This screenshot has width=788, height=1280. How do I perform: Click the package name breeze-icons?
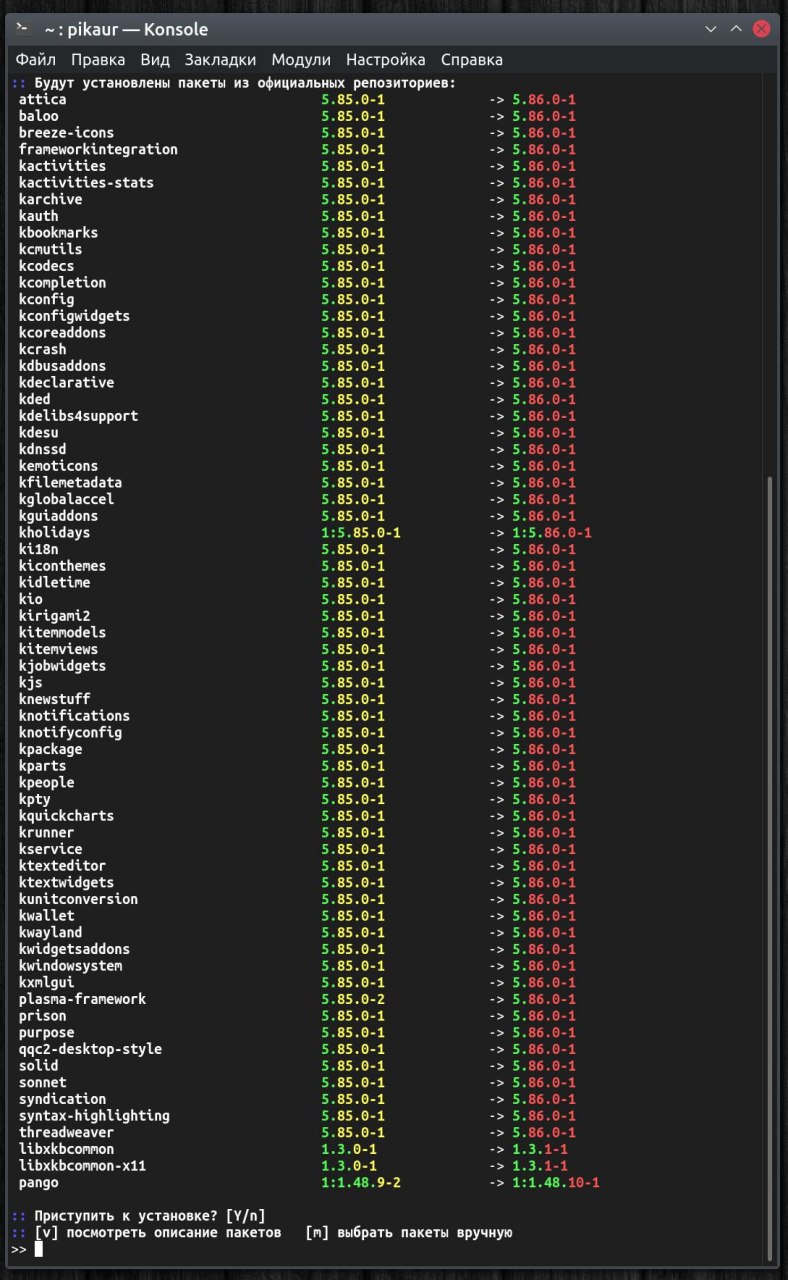[66, 133]
